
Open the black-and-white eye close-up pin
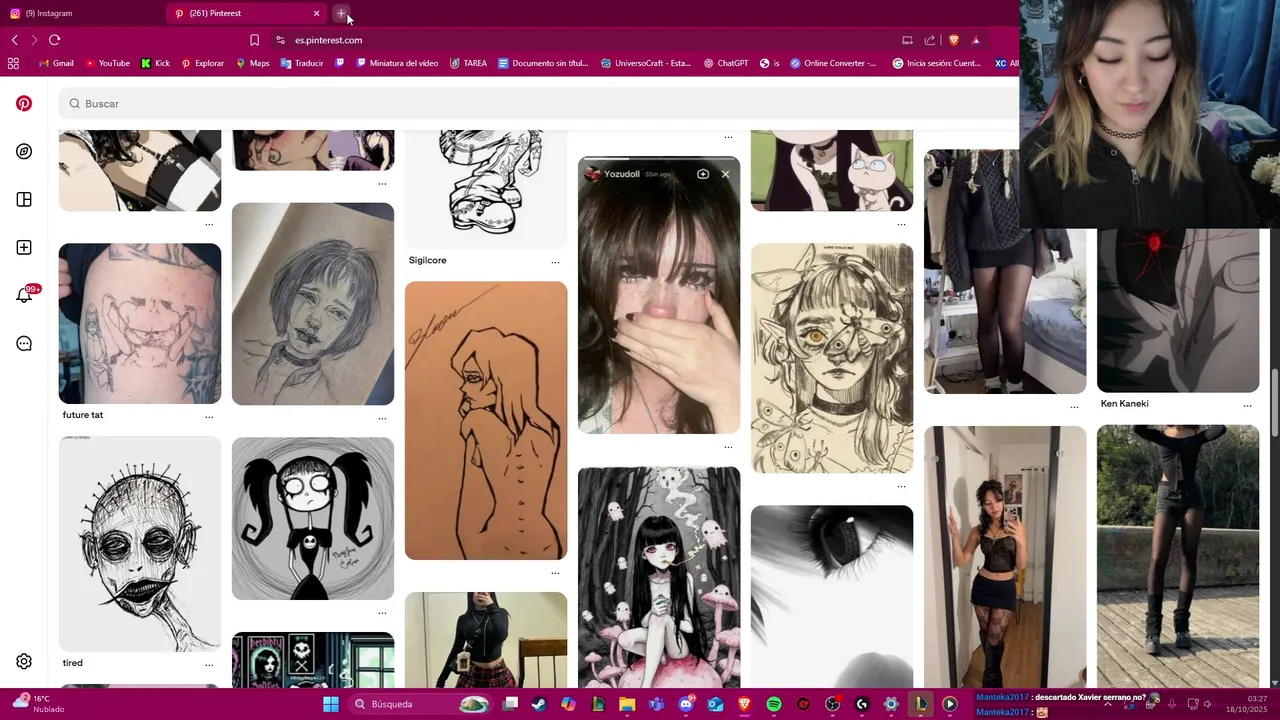click(x=832, y=596)
